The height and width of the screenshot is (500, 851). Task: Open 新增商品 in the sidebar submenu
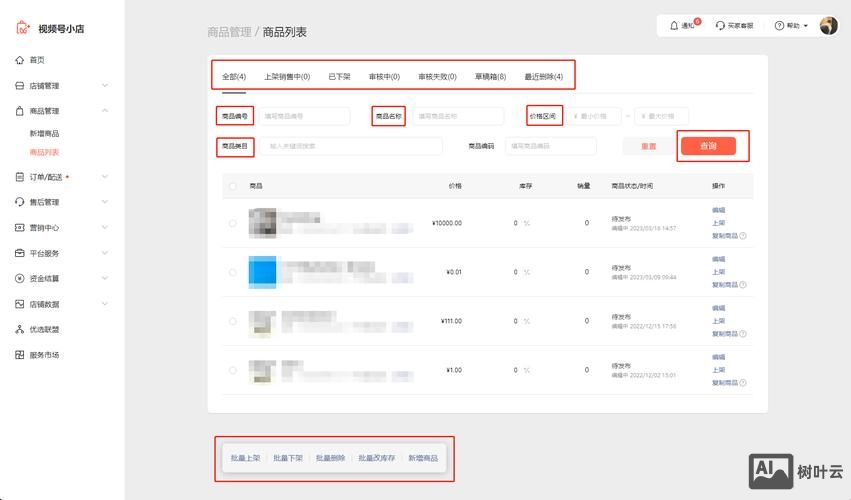tap(44, 134)
